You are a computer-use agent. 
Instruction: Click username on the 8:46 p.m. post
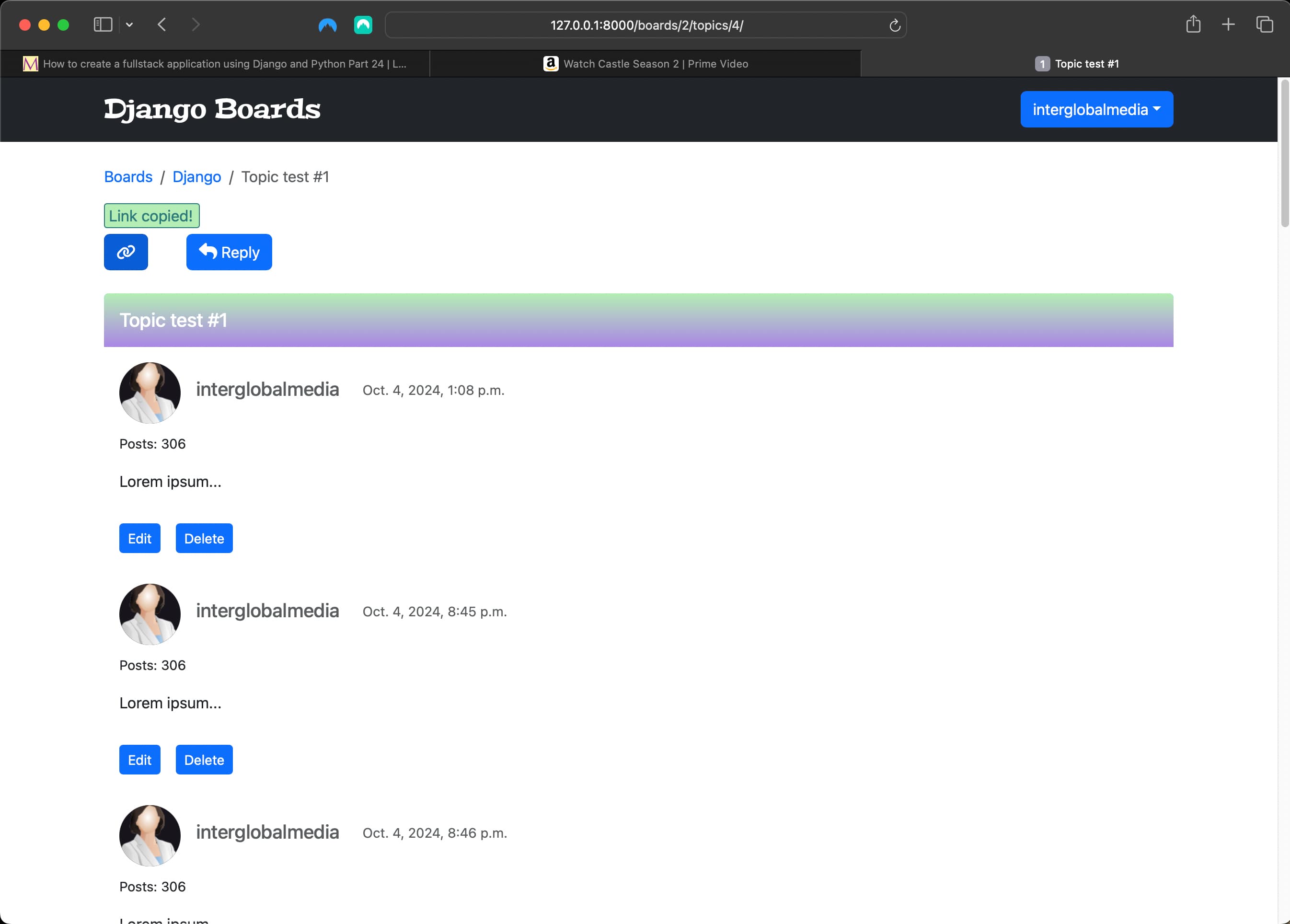(267, 832)
